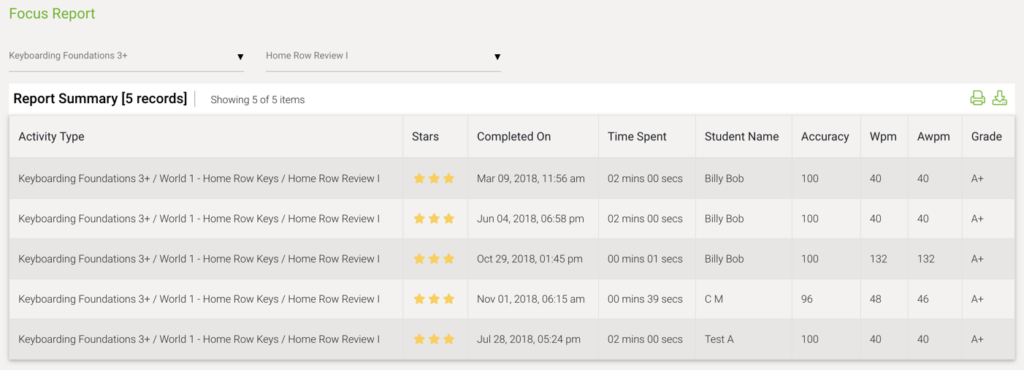Viewport: 1024px width, 370px height.
Task: Click the Focus Report heading
Action: pos(52,13)
